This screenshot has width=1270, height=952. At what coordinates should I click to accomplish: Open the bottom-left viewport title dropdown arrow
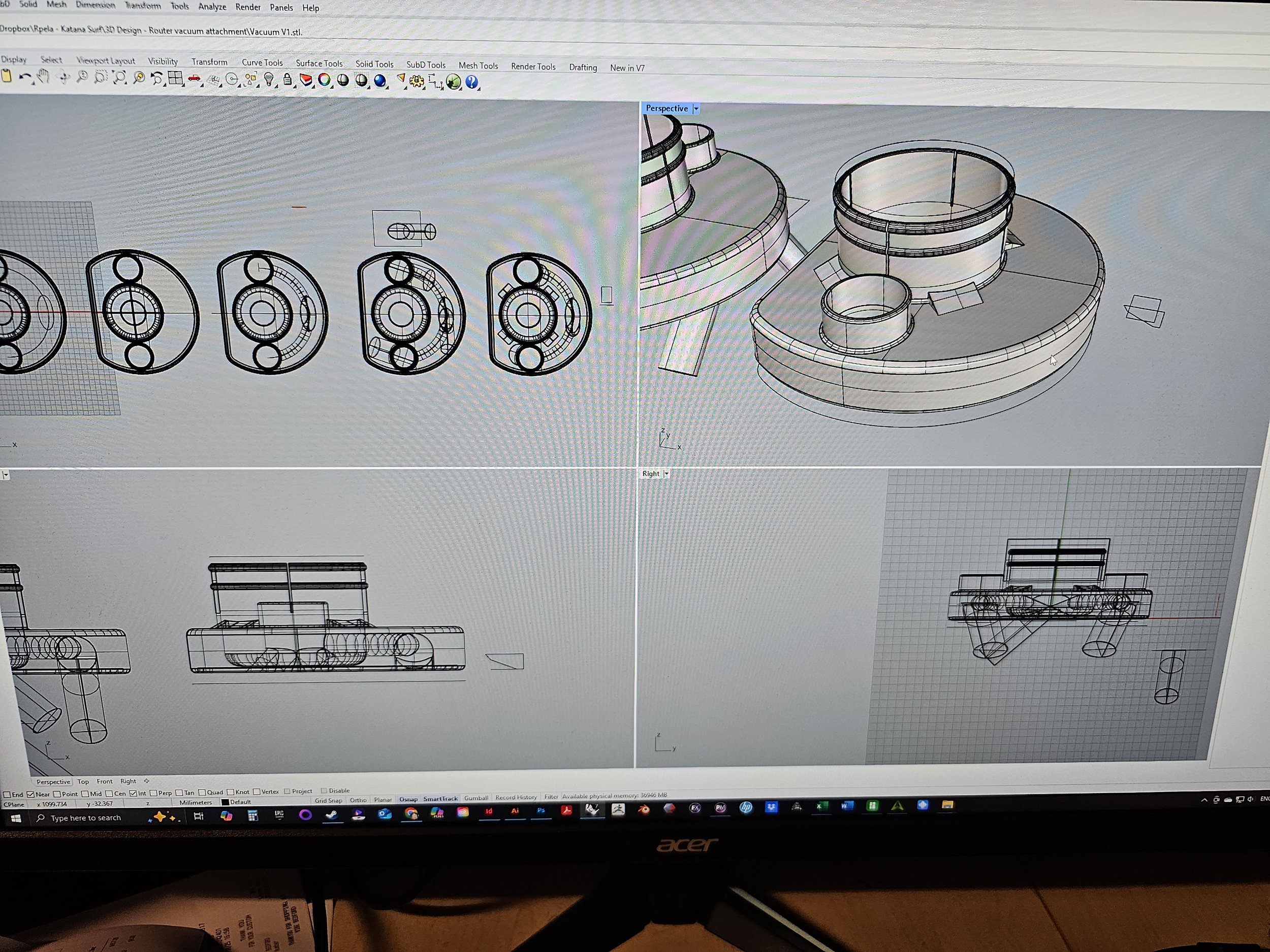click(x=5, y=475)
